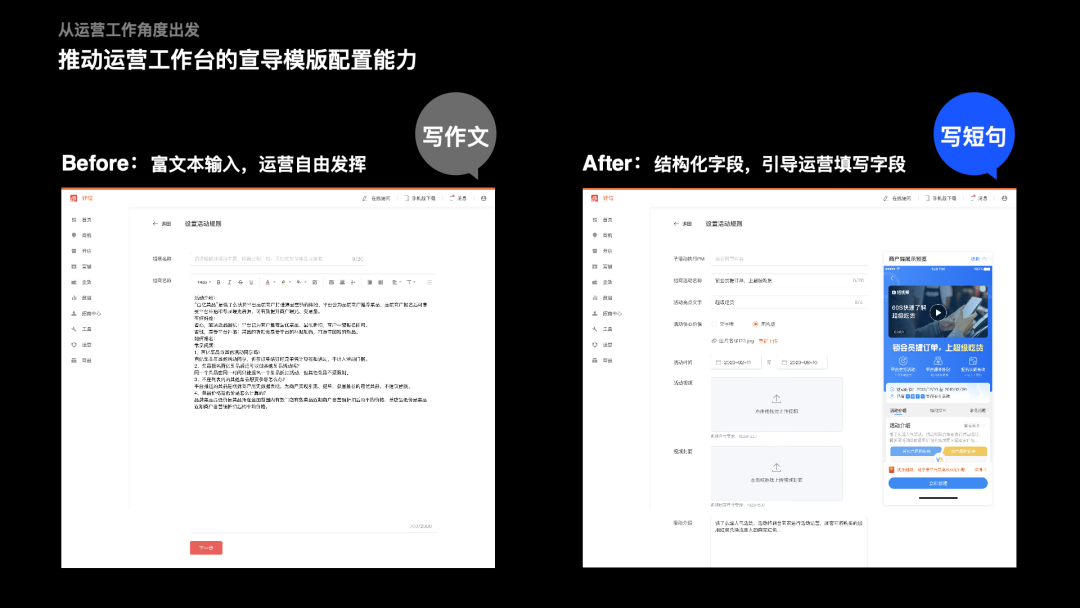Click shield icon in Before sidebar
The height and width of the screenshot is (608, 1080).
pyautogui.click(x=74, y=345)
